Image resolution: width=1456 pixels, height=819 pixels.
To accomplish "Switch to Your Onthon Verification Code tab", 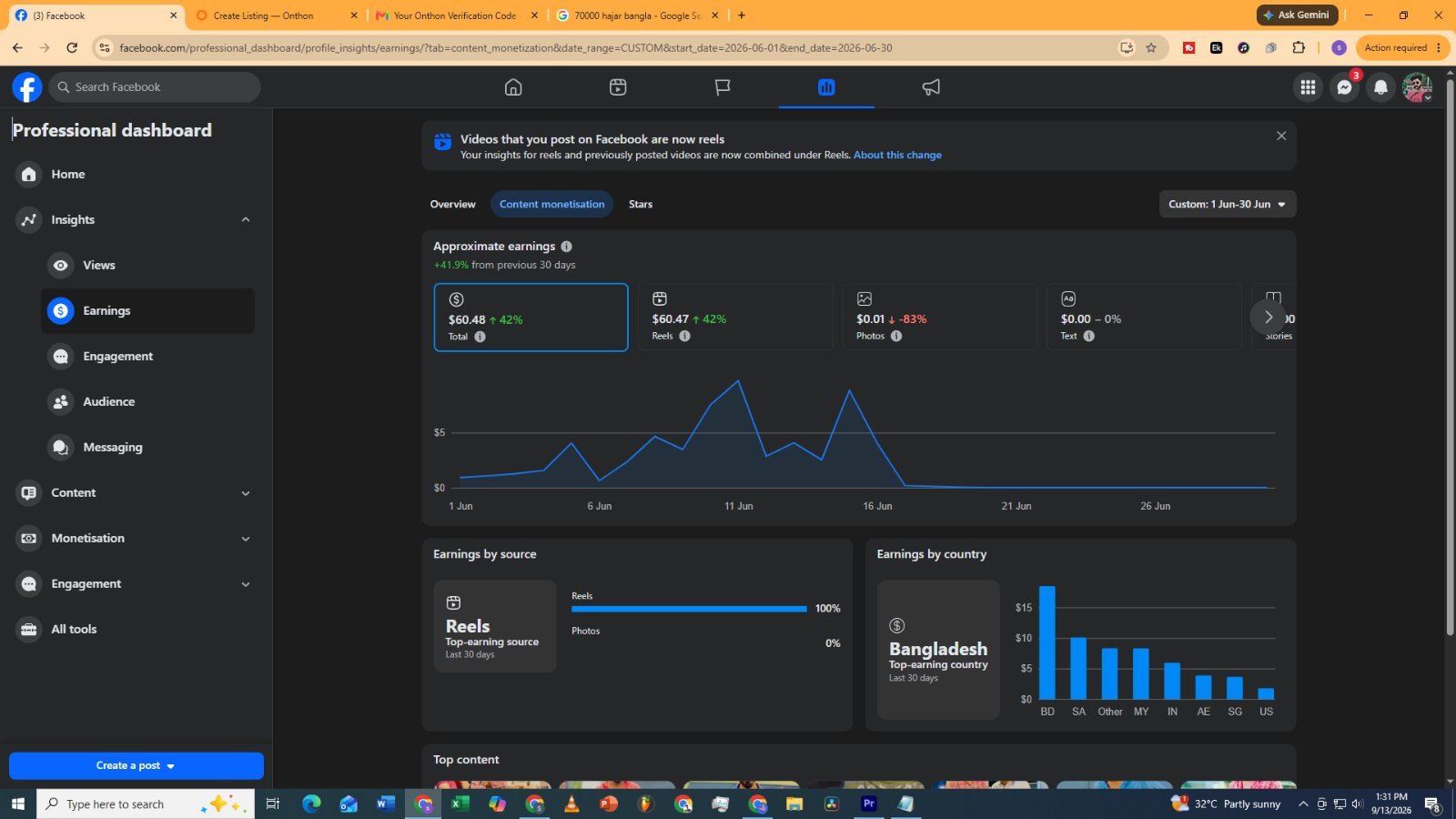I will pyautogui.click(x=456, y=15).
